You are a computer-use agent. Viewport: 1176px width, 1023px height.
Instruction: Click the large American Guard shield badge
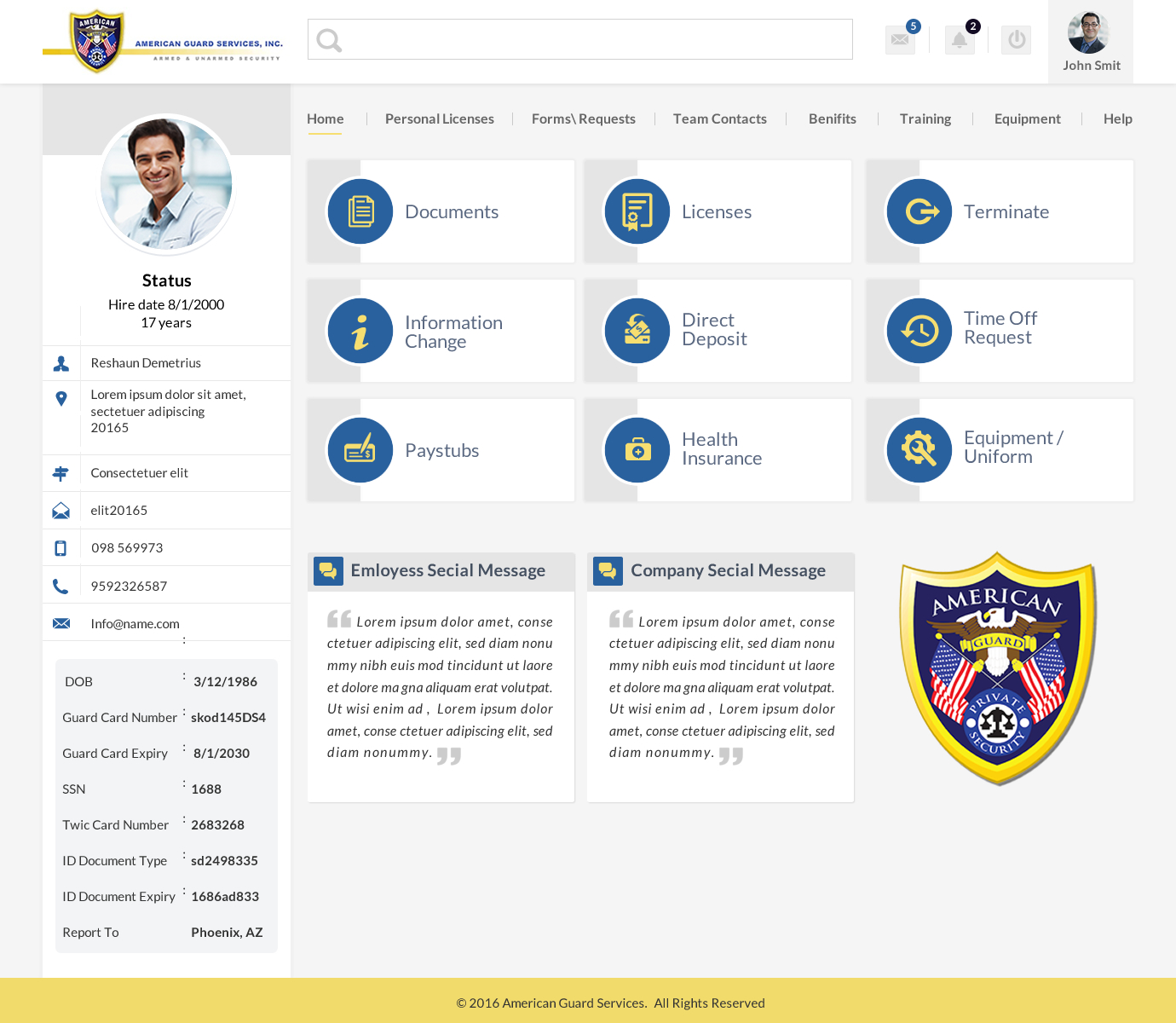point(998,668)
